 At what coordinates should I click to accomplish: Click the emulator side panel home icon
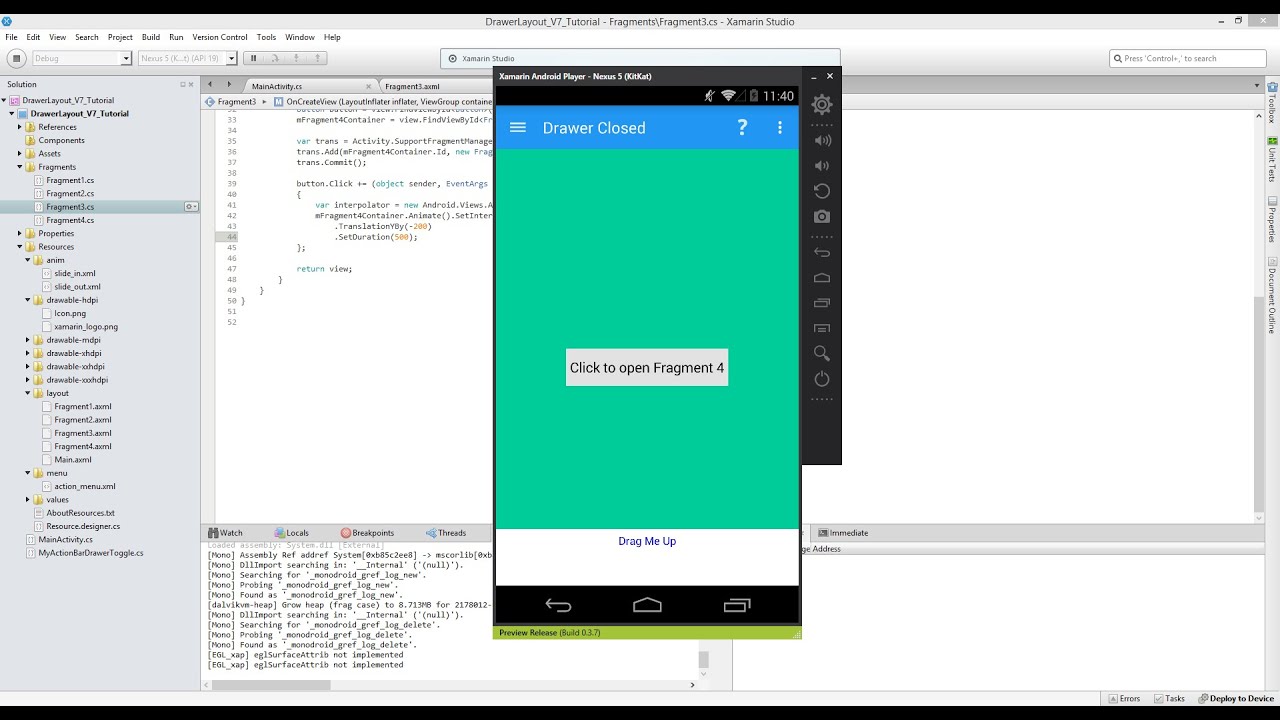[822, 277]
